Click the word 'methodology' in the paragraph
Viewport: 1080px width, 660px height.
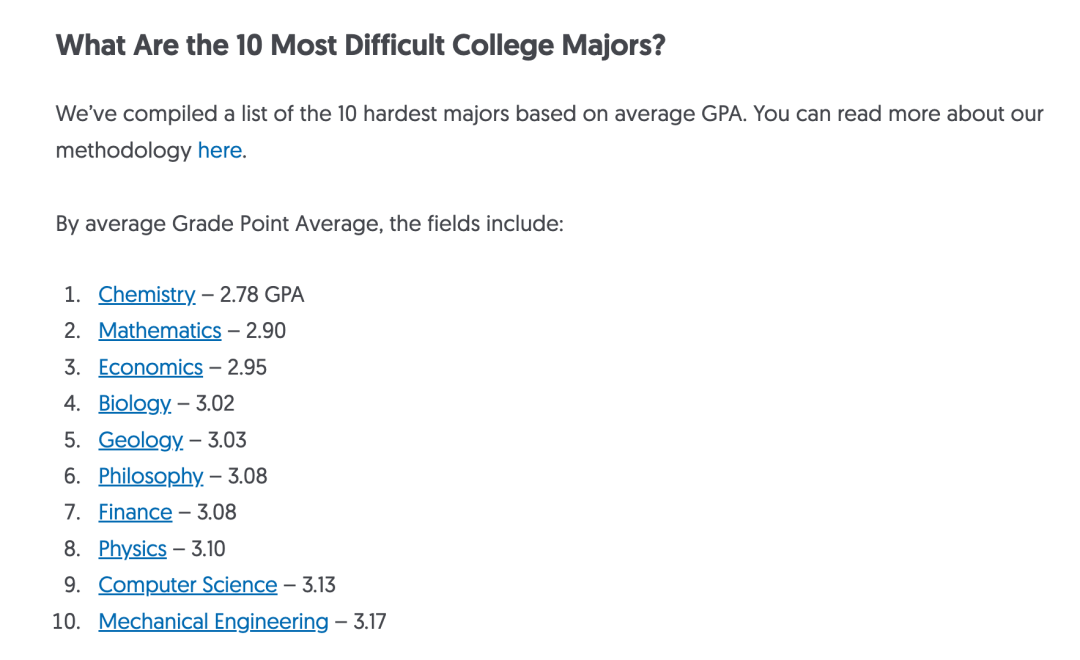click(123, 151)
